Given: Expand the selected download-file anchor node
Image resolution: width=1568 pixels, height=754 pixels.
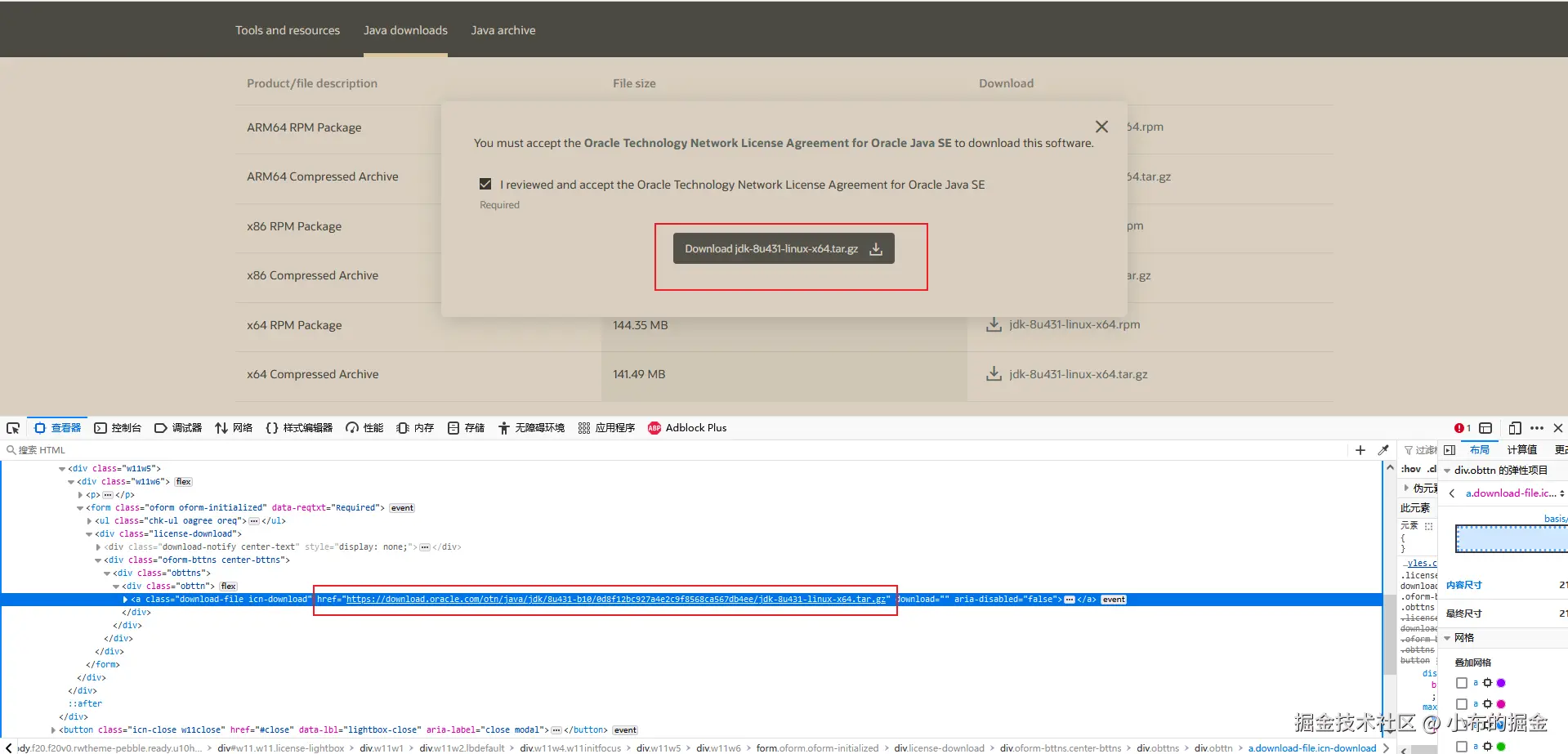Looking at the screenshot, I should click(125, 600).
